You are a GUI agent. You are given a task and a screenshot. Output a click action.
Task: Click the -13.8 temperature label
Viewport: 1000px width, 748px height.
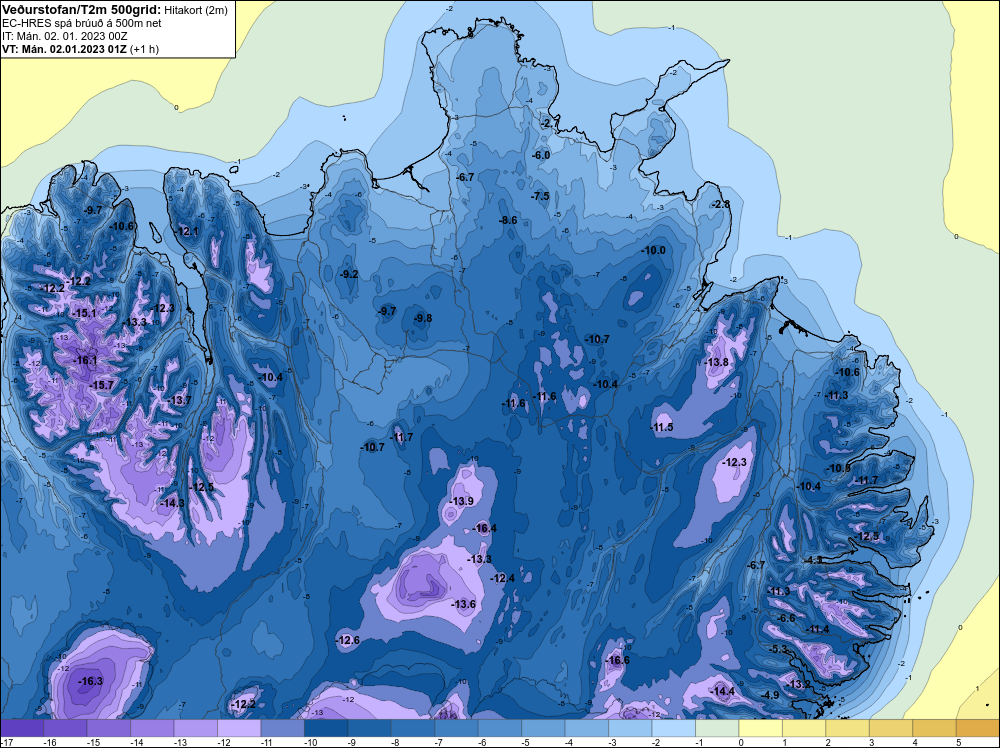pyautogui.click(x=716, y=362)
